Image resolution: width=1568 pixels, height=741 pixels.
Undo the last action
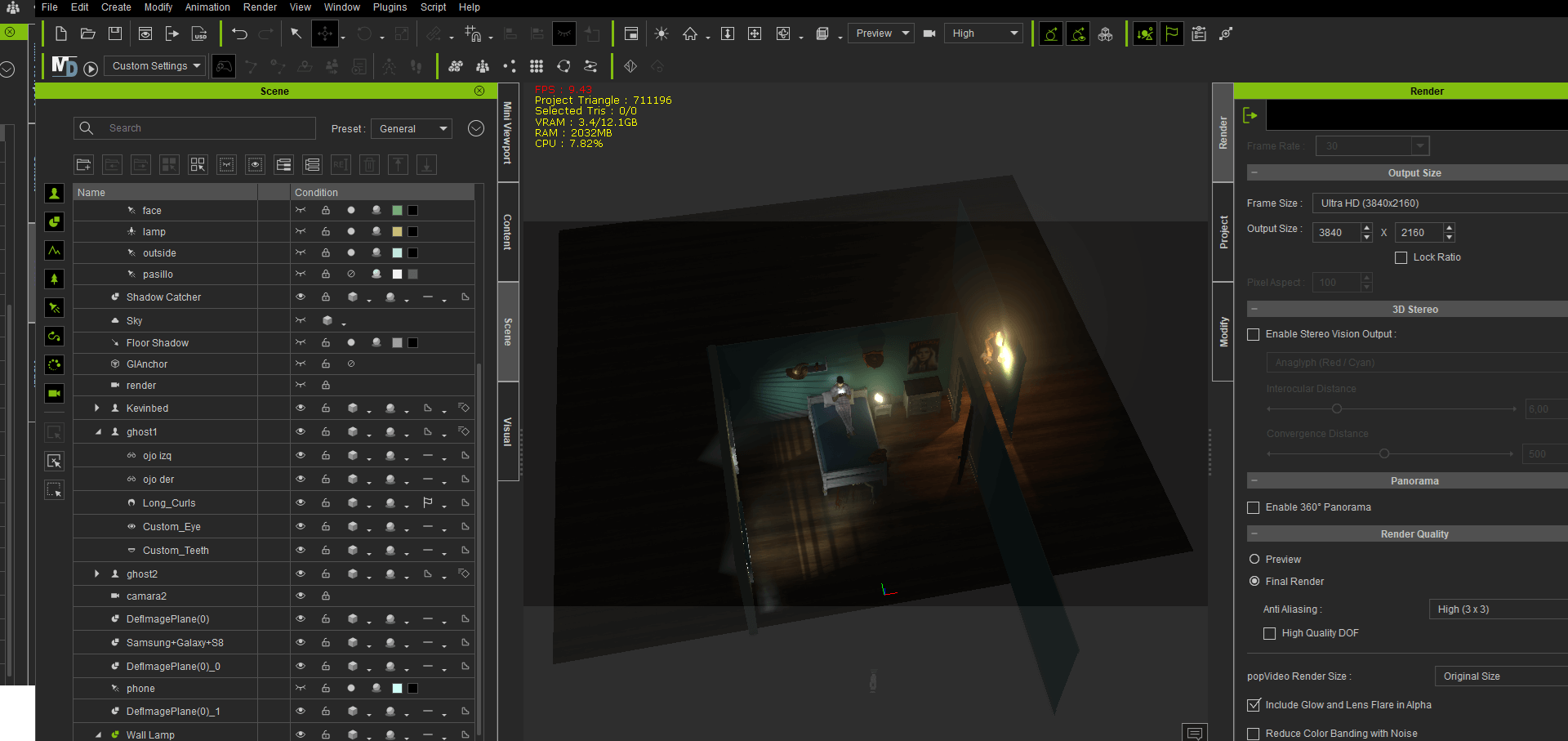(239, 33)
